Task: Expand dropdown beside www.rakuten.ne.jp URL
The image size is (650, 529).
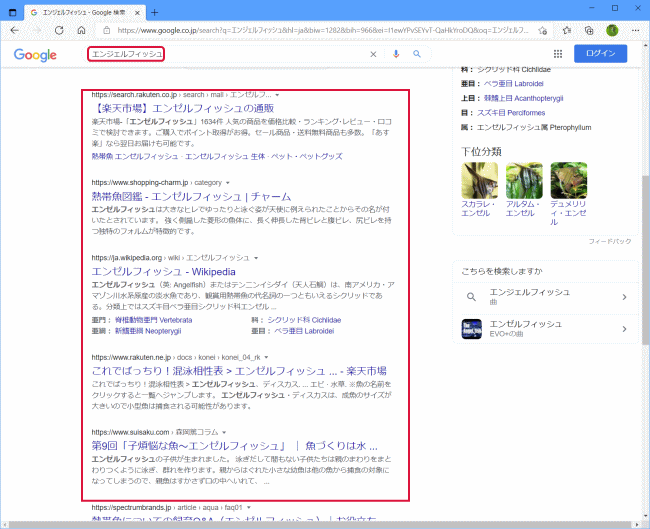Action: click(266, 357)
